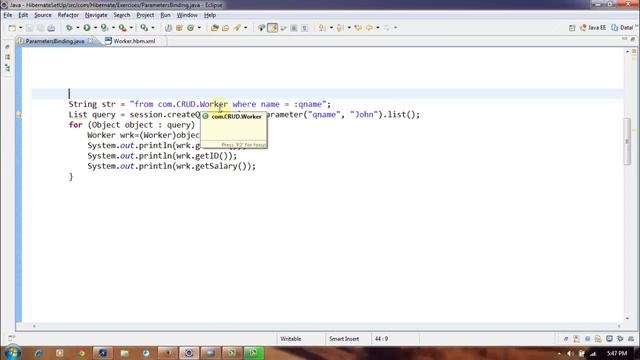
Task: Expand the Debug configurations dropdown arrow
Action: [78, 28]
